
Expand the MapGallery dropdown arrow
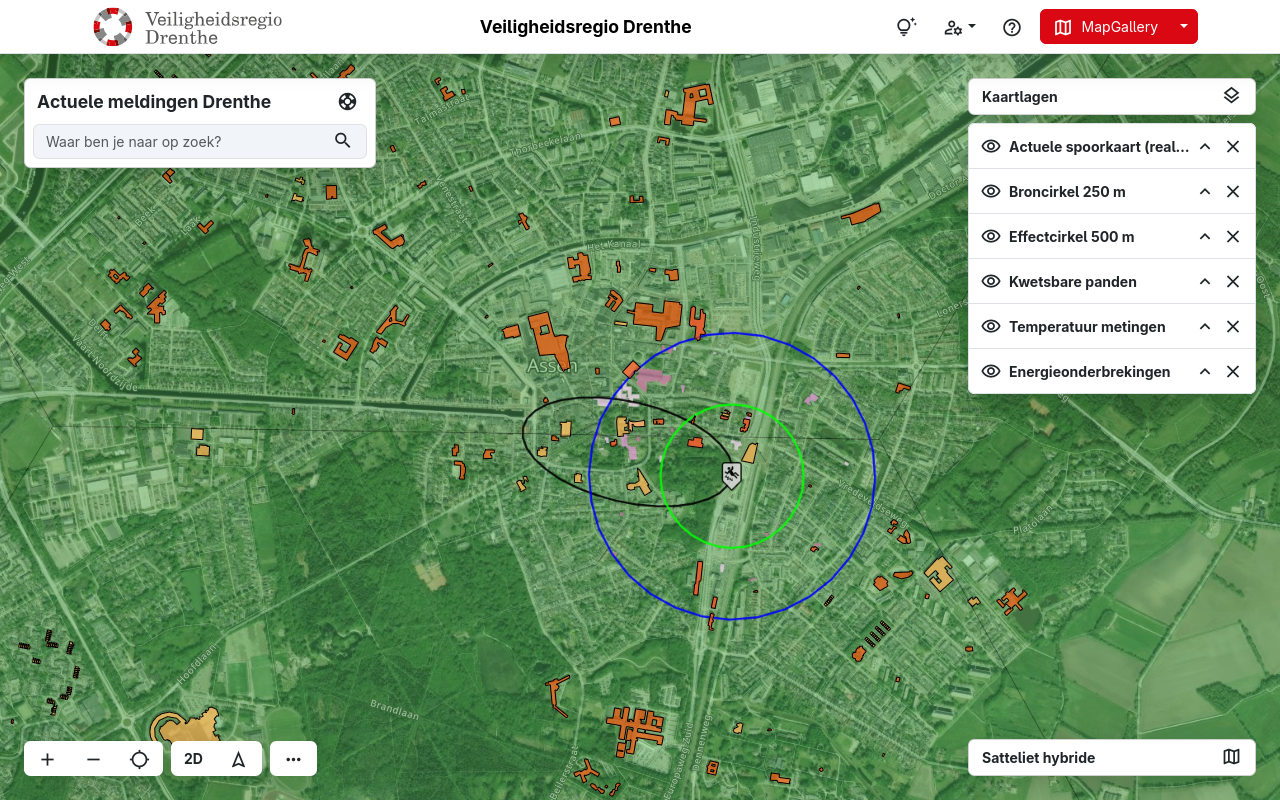[x=1183, y=27]
